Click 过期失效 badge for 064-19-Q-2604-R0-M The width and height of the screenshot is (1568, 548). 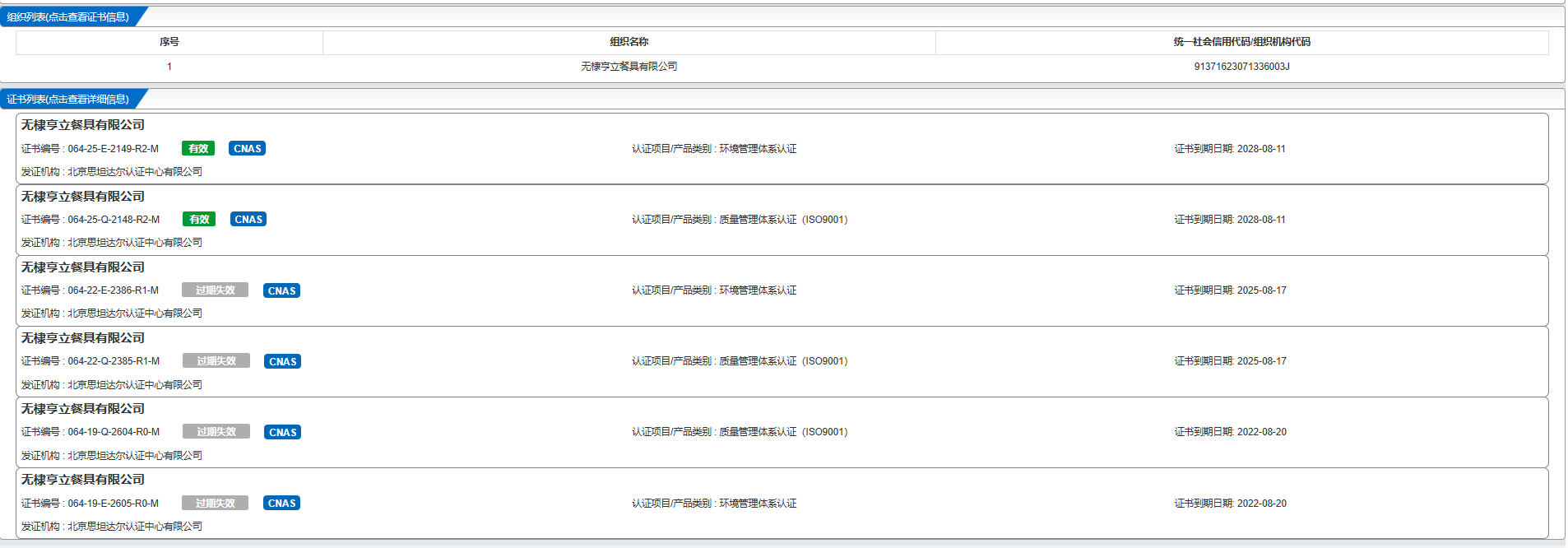[x=216, y=432]
